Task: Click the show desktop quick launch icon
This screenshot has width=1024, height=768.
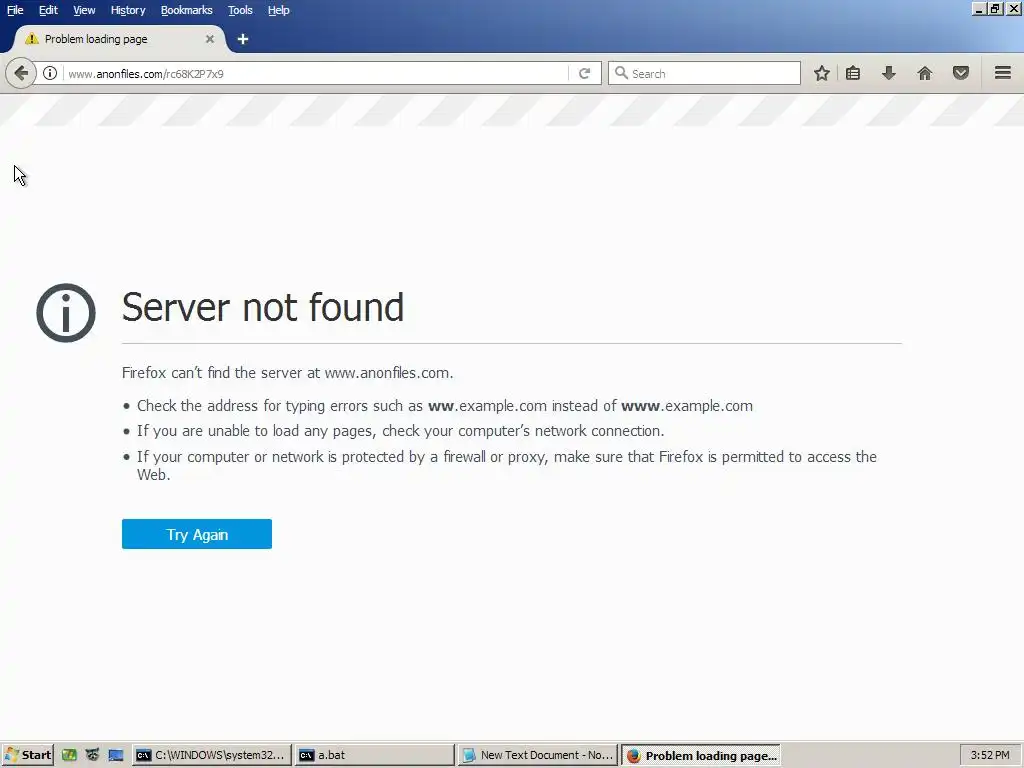Action: 116,755
